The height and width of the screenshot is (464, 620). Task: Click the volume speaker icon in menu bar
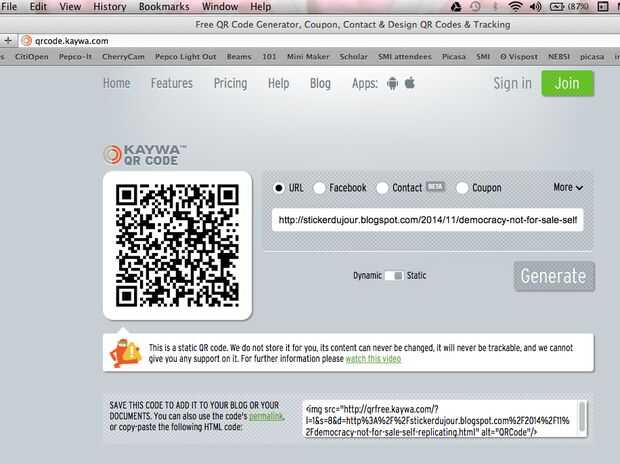click(x=535, y=6)
